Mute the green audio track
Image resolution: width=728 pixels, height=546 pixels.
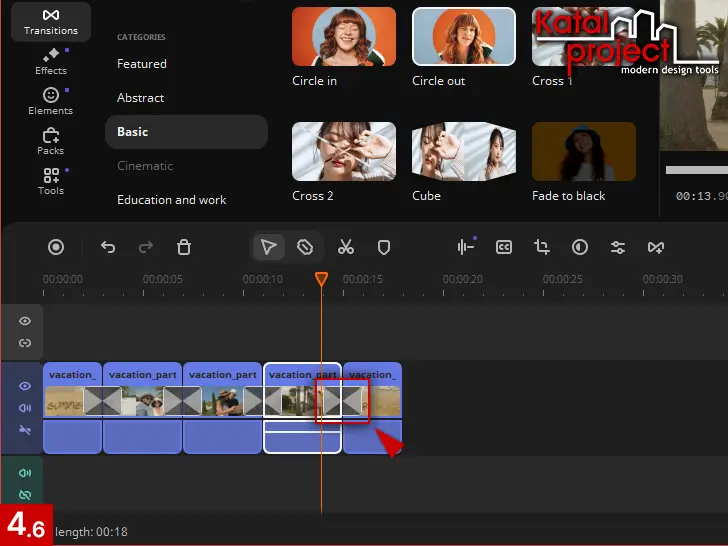pyautogui.click(x=25, y=473)
